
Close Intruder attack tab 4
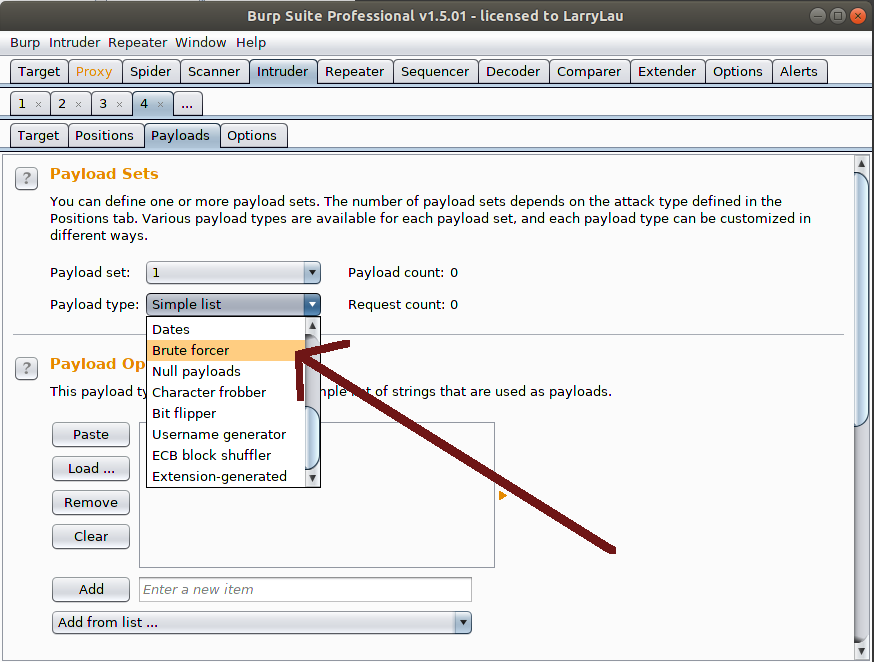pos(161,104)
